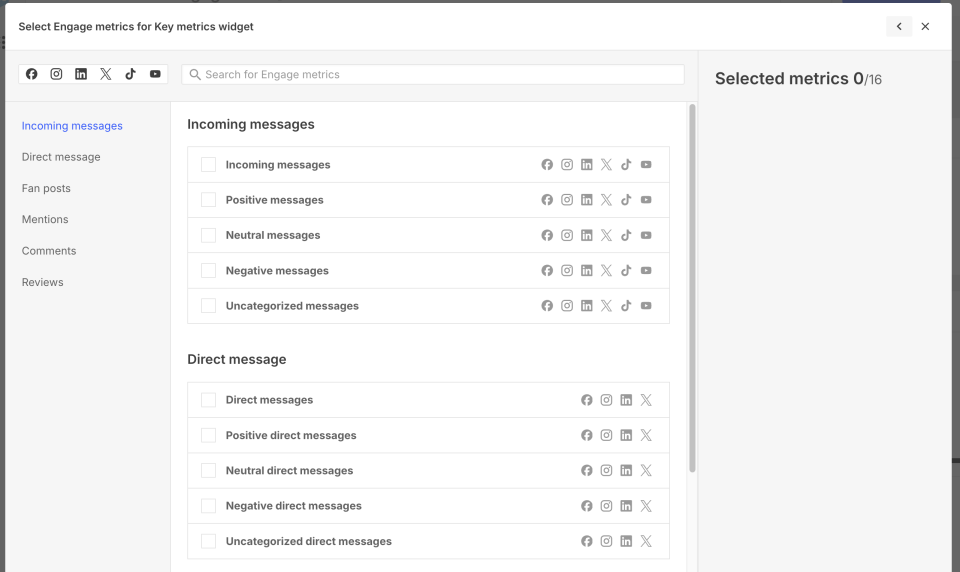
Task: Check the Incoming messages metric checkbox
Action: coord(208,165)
